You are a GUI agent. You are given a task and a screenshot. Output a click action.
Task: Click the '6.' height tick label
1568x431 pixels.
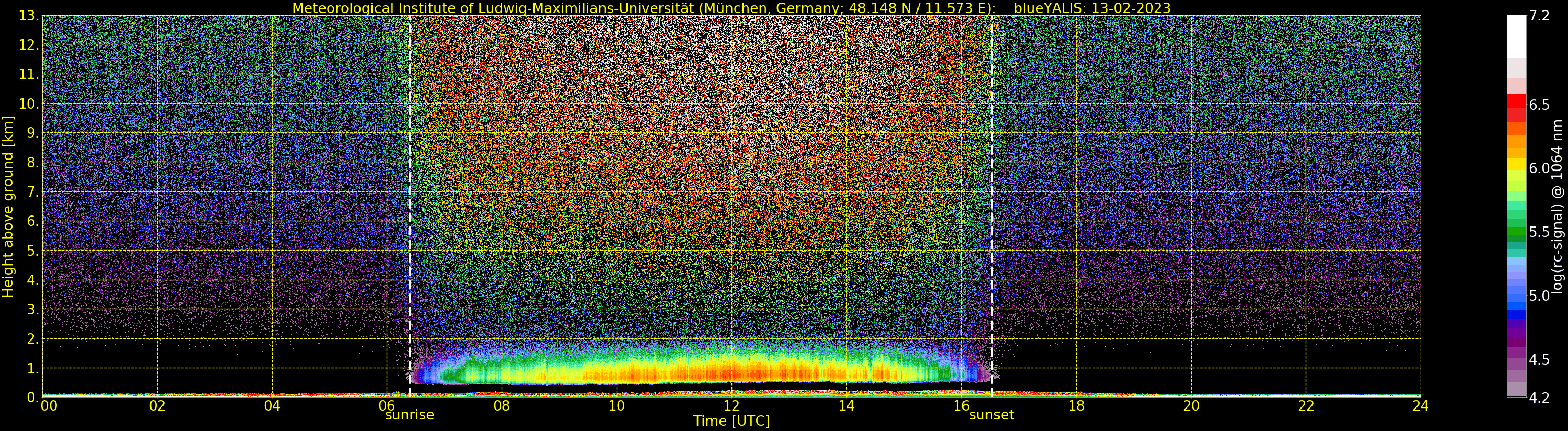[x=33, y=221]
